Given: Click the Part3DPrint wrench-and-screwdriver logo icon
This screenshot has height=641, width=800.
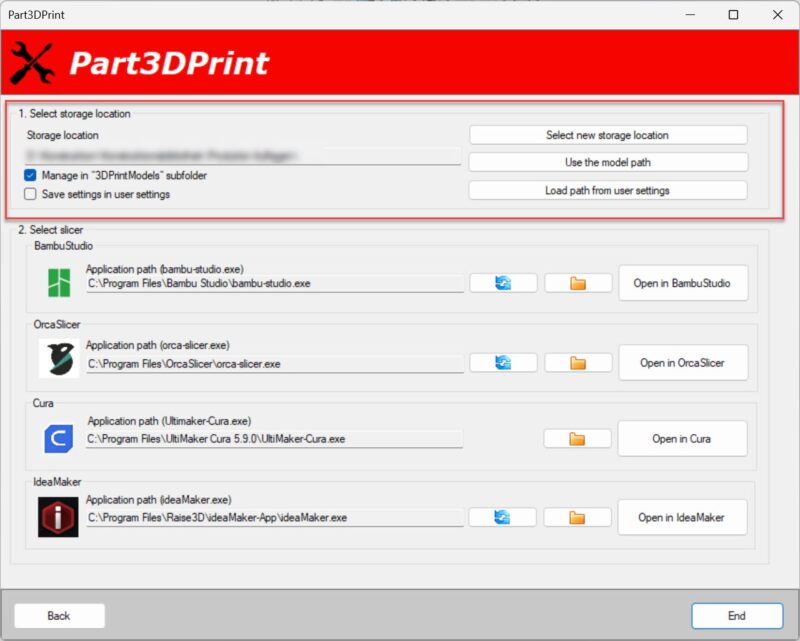Looking at the screenshot, I should tap(32, 63).
